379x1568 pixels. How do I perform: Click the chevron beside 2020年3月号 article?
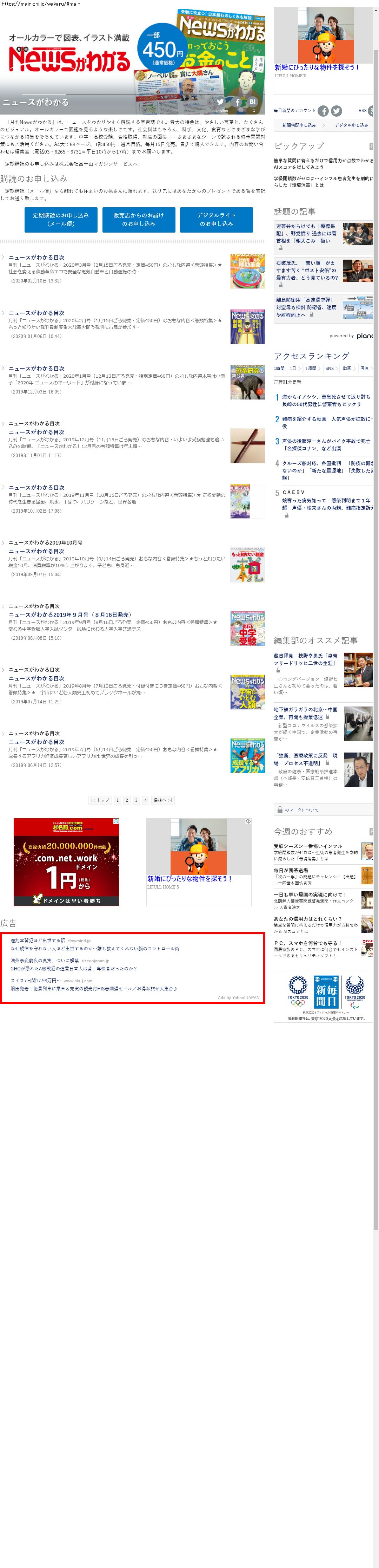3,258
